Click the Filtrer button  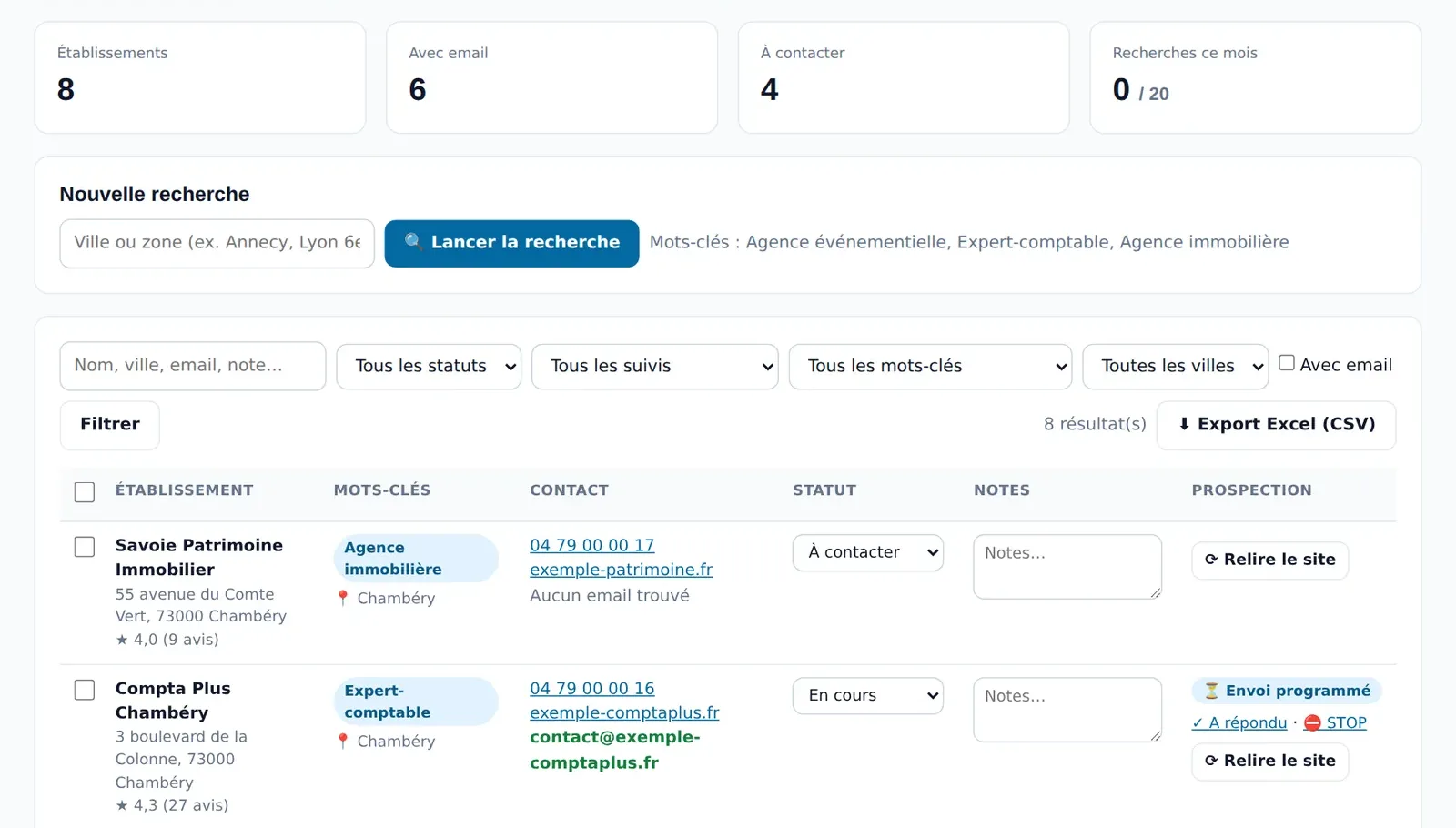click(x=110, y=425)
